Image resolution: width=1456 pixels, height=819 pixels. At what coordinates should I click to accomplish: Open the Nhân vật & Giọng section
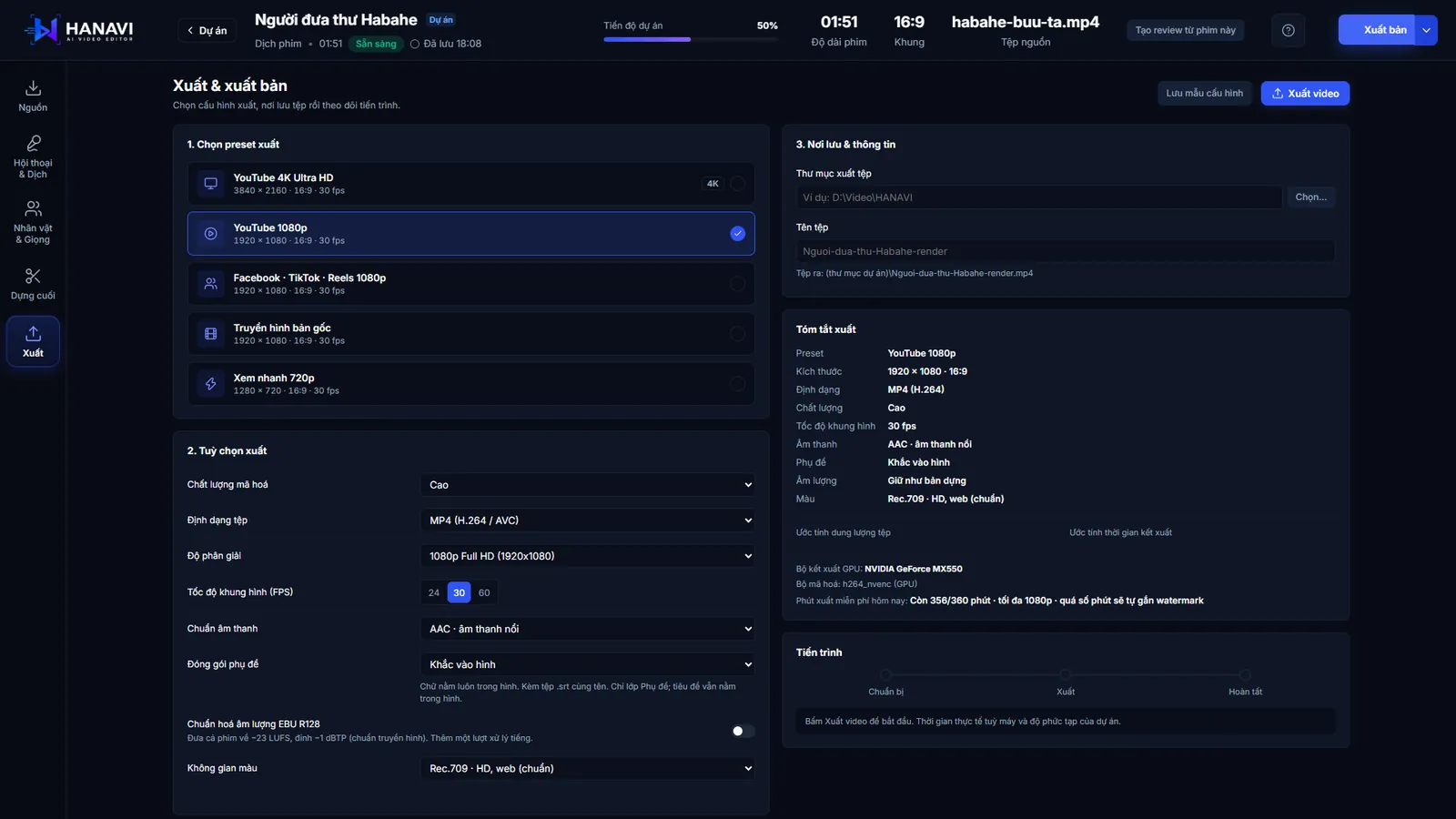33,222
